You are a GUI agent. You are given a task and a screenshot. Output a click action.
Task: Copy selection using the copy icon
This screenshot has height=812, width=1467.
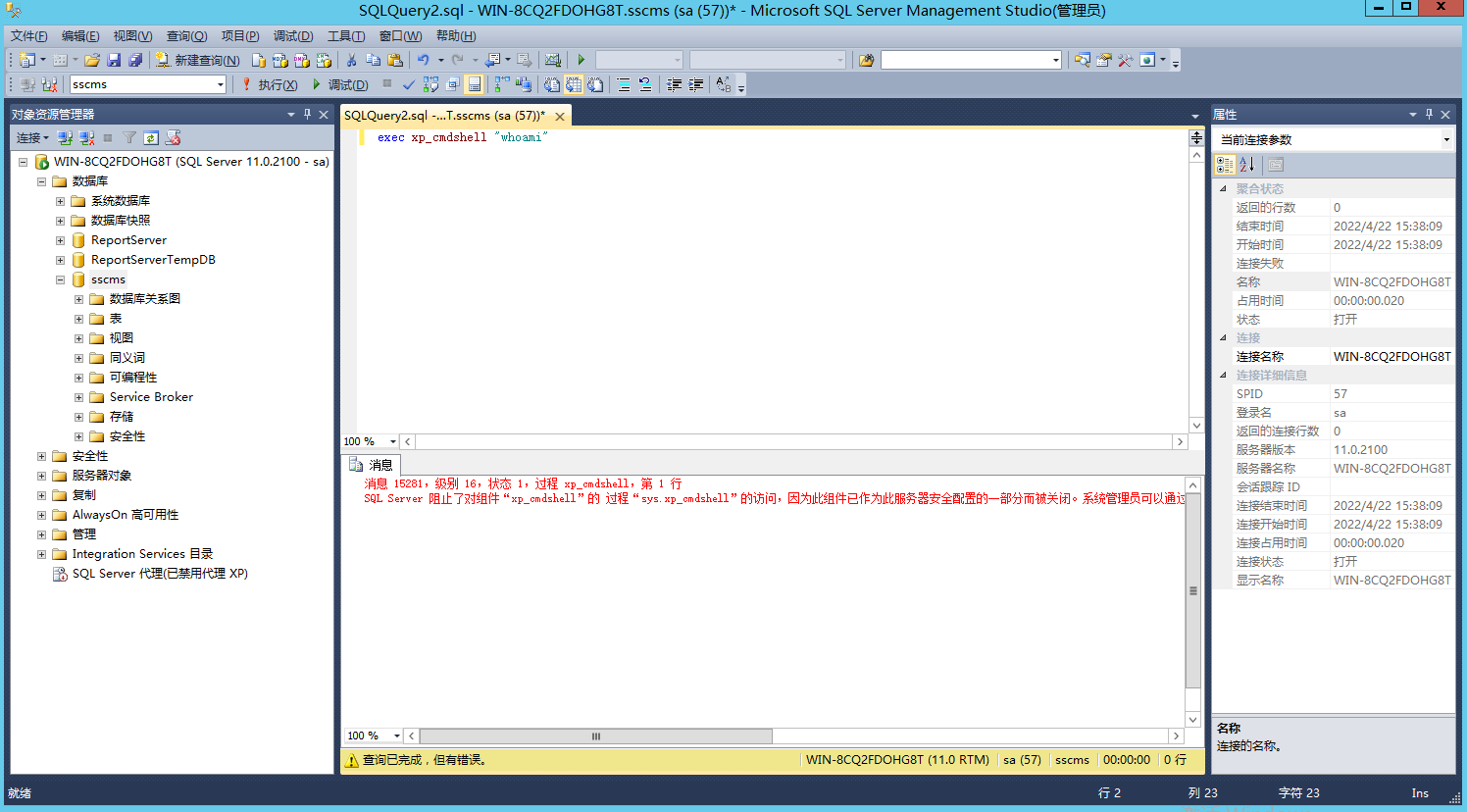click(373, 60)
